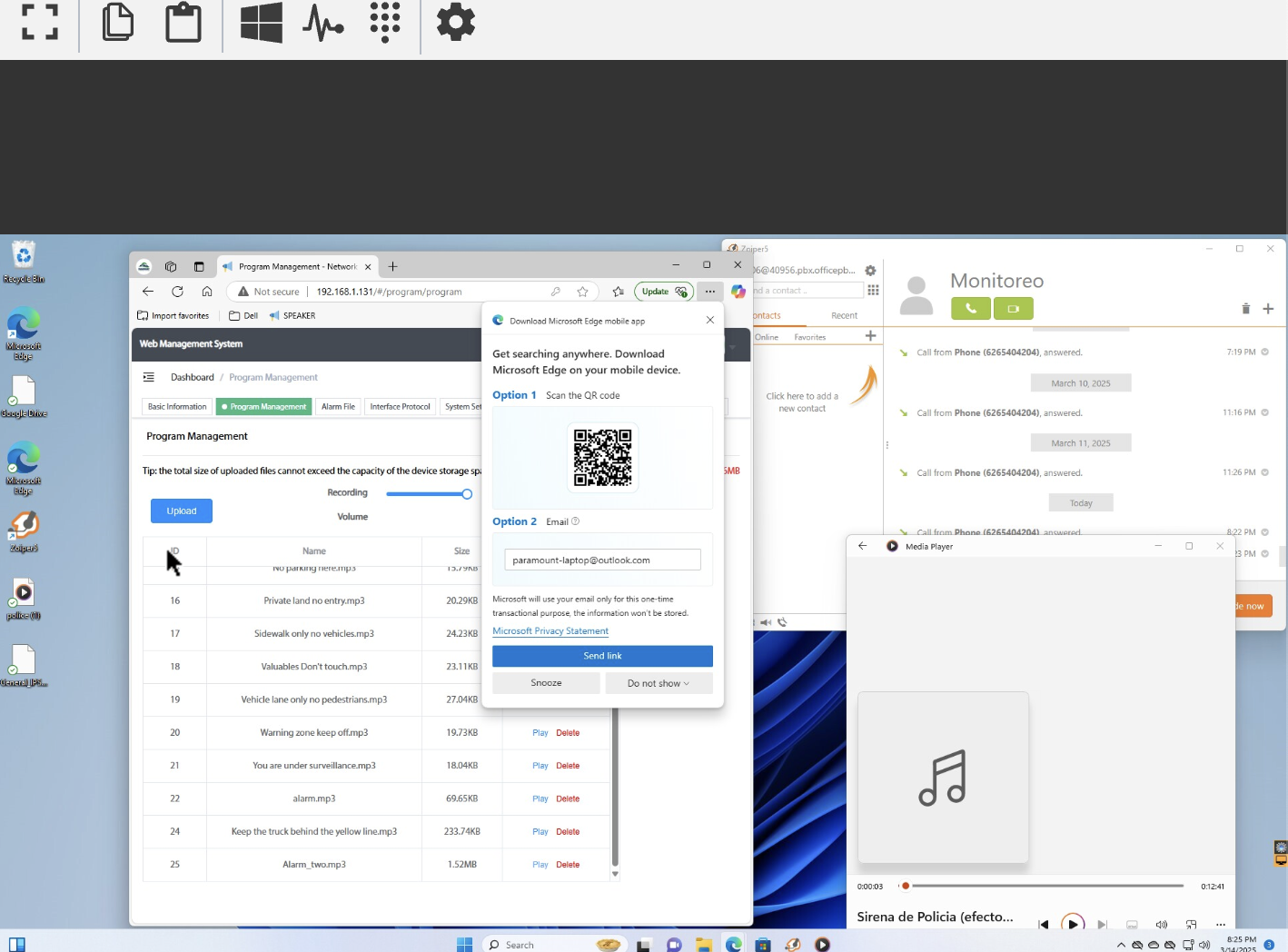Image resolution: width=1288 pixels, height=952 pixels.
Task: Click the Upload button
Action: [x=182, y=511]
